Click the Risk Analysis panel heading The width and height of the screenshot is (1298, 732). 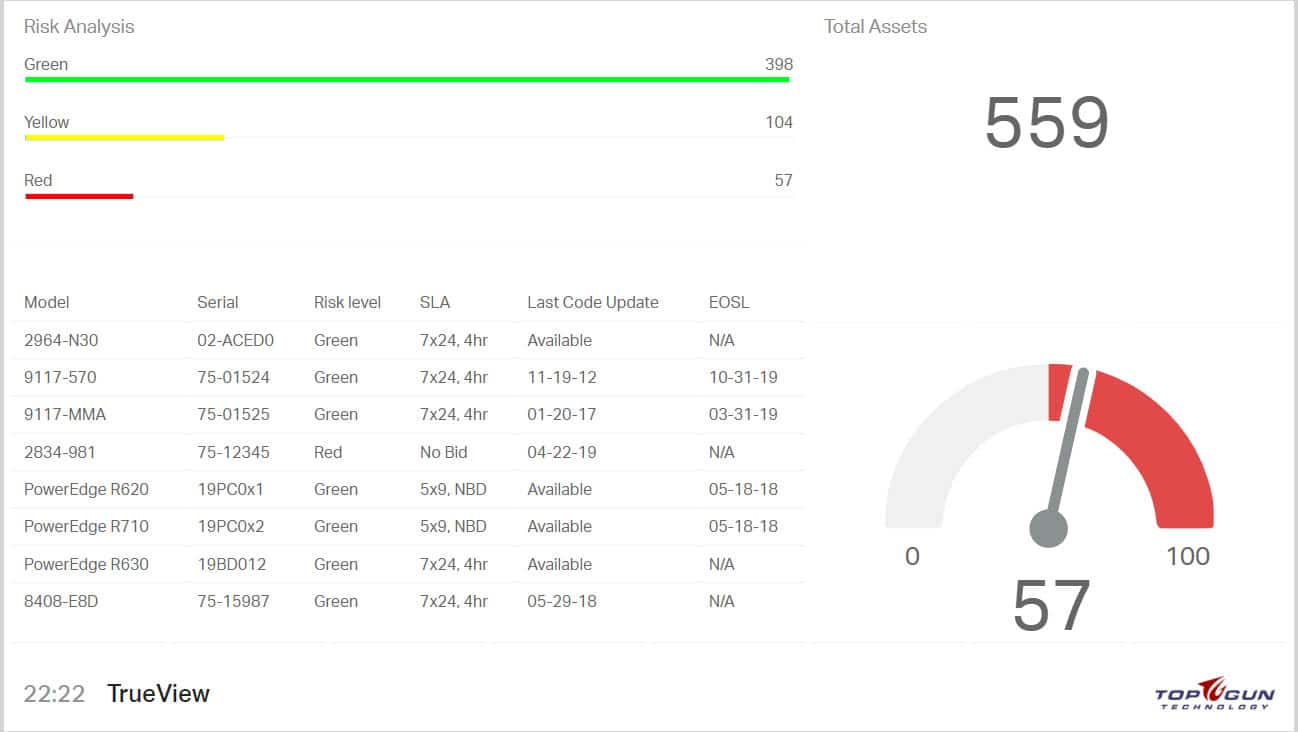tap(79, 27)
